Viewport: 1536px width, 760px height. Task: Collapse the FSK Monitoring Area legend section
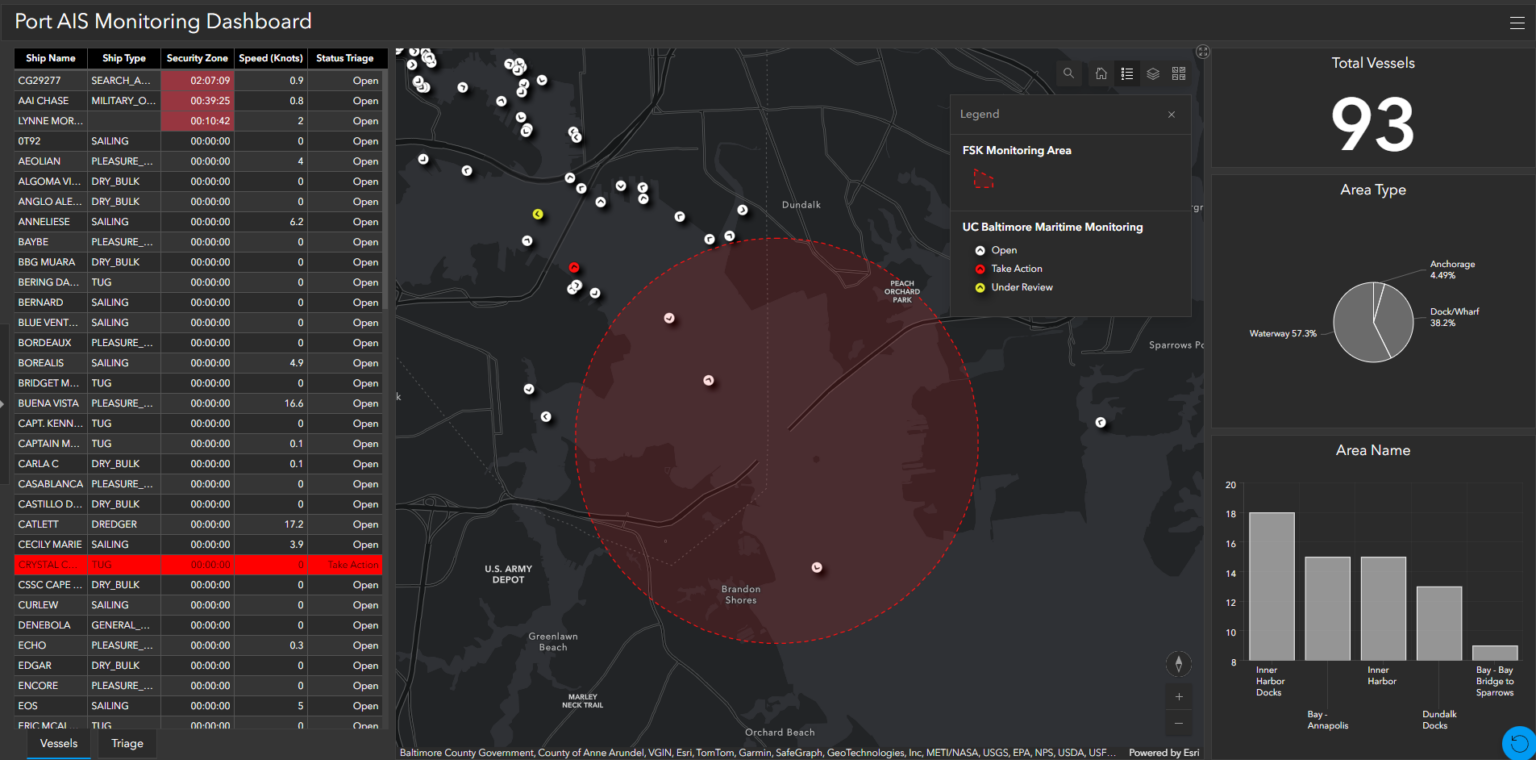[x=1016, y=150]
